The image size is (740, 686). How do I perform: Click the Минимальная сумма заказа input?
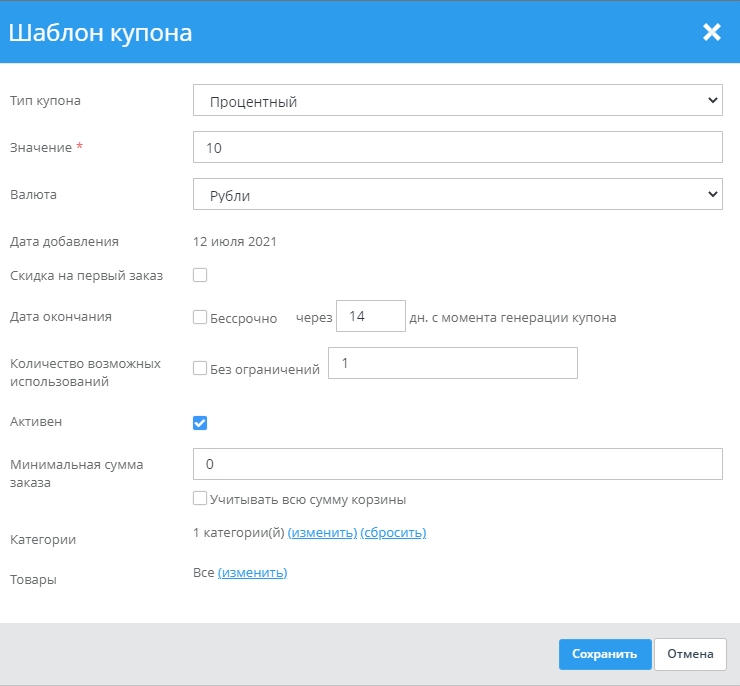point(457,464)
